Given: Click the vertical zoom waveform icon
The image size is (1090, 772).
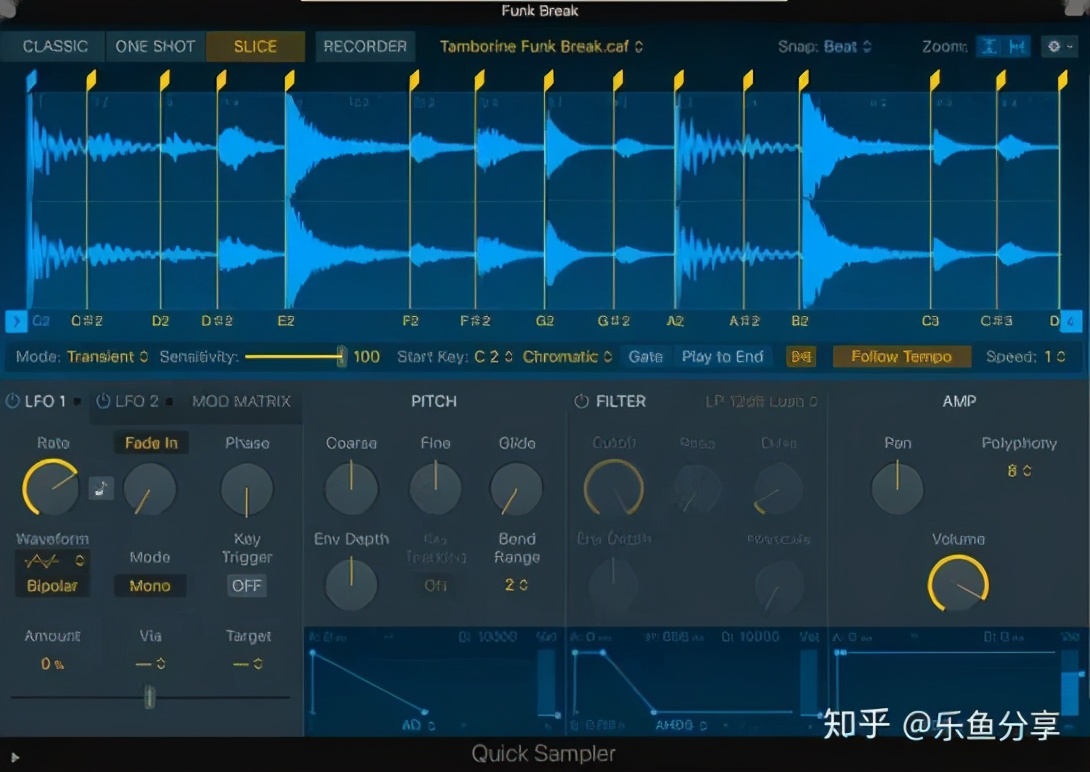Looking at the screenshot, I should click(x=988, y=47).
